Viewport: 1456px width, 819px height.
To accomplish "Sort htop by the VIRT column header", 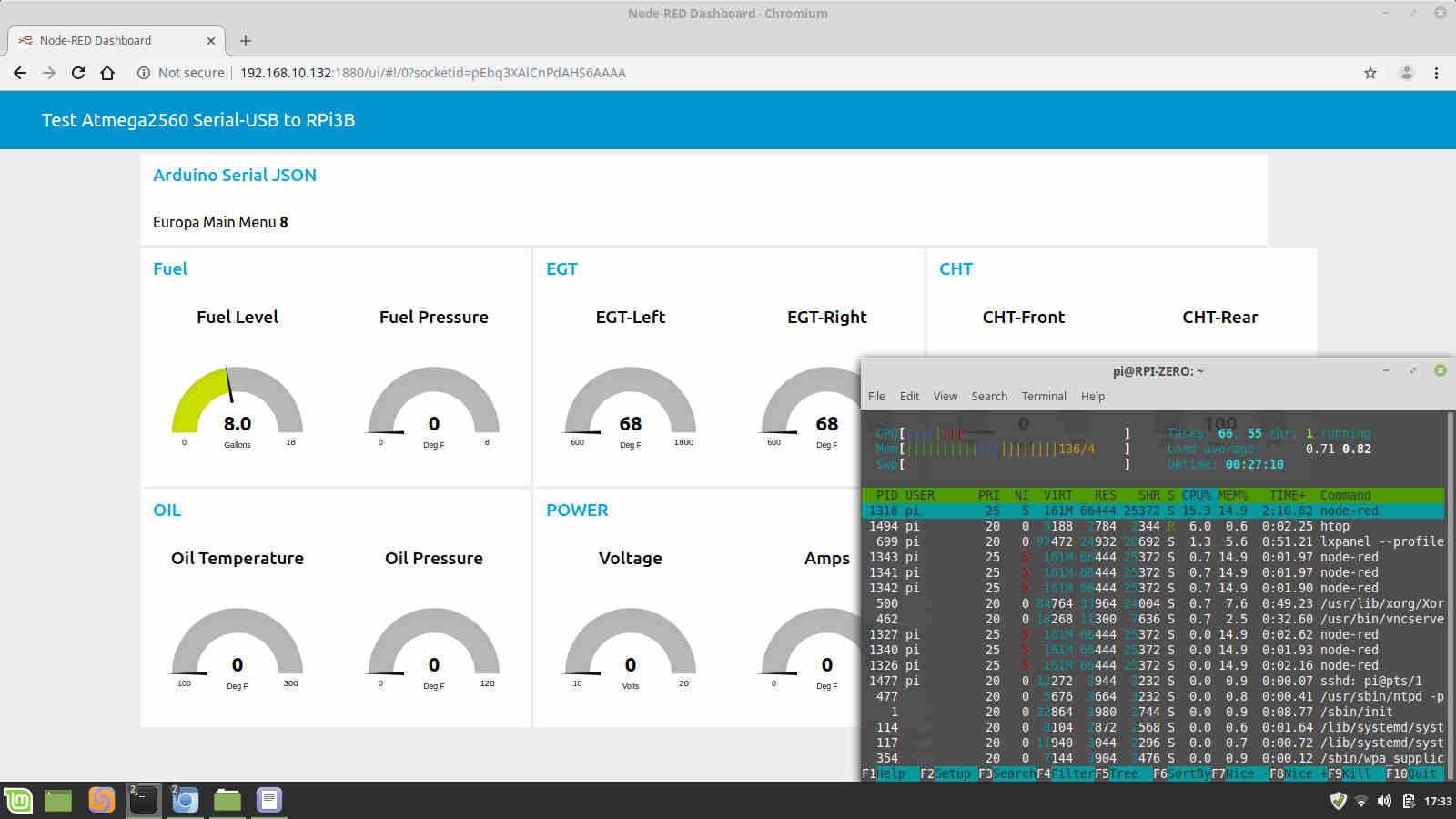I will 1057,495.
